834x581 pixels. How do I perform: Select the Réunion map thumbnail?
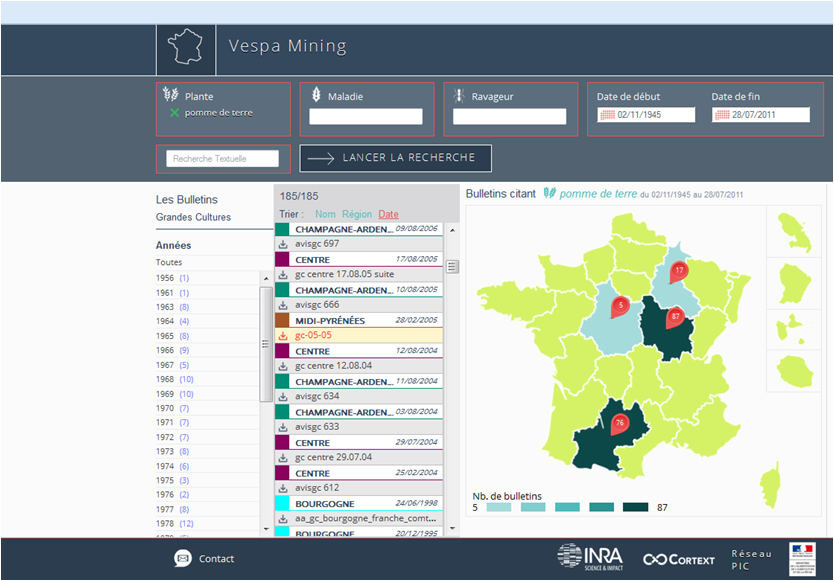[x=795, y=371]
